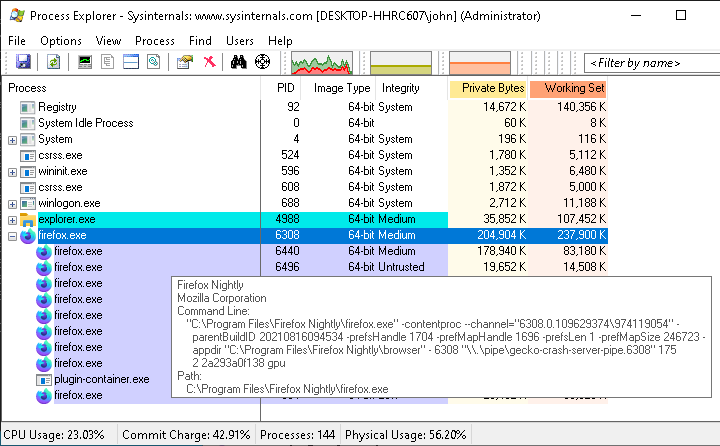720x446 pixels.
Task: Click the Filter by name input box
Action: pyautogui.click(x=648, y=63)
